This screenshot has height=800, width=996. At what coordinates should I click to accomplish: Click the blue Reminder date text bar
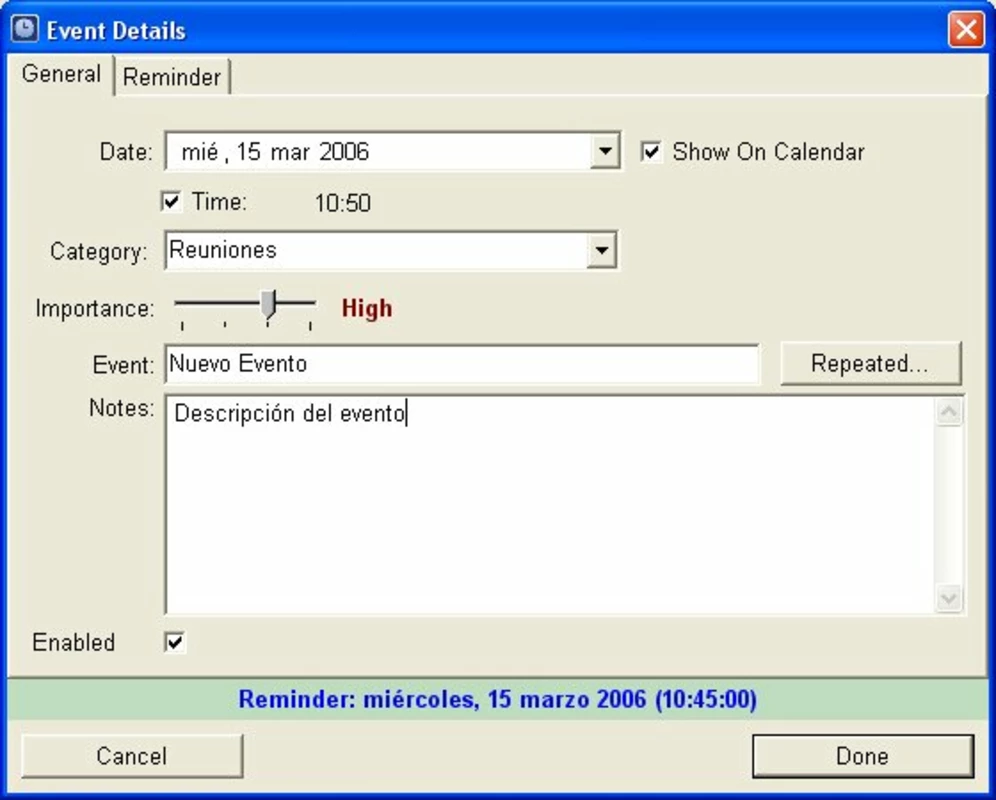(x=498, y=700)
